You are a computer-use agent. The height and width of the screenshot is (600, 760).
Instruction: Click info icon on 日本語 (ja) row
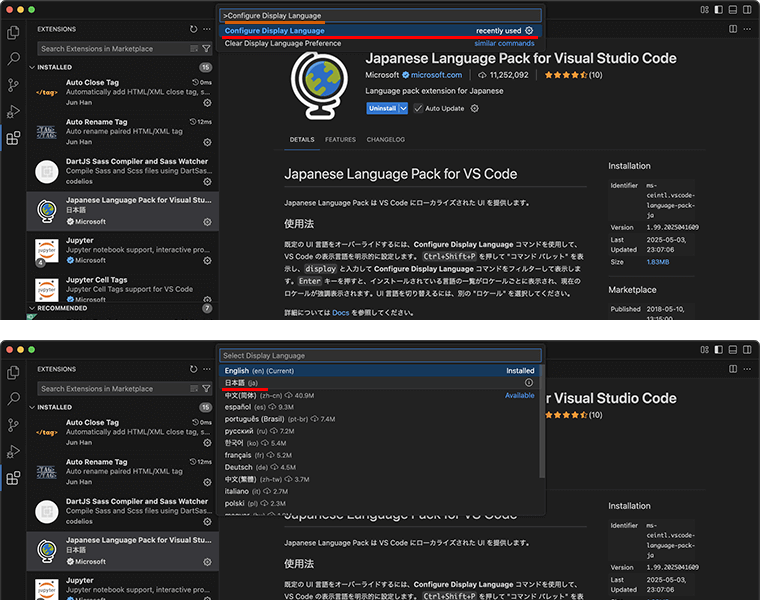529,383
